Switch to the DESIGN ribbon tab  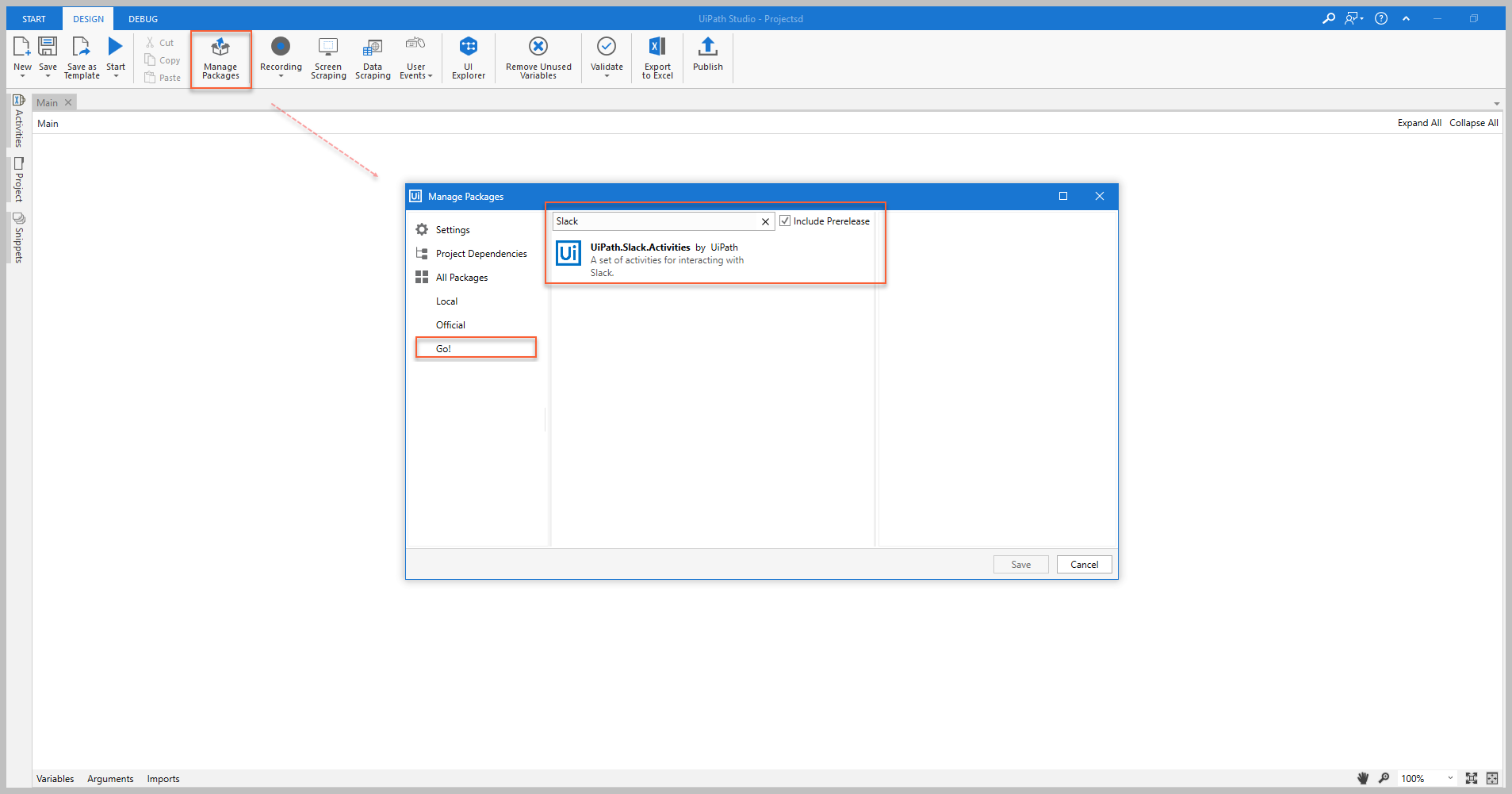coord(88,19)
